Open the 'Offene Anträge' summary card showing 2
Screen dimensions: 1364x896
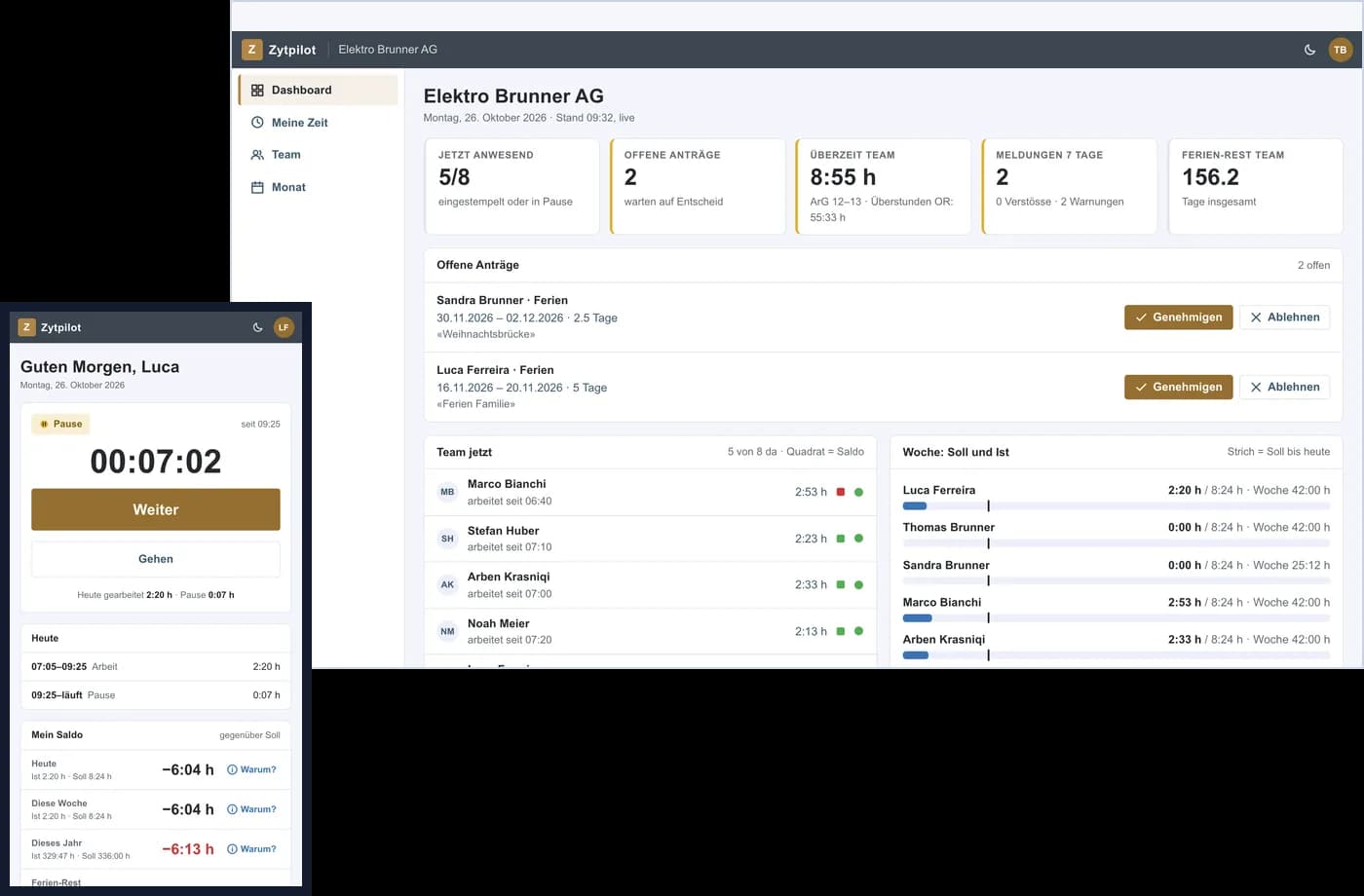pos(698,187)
